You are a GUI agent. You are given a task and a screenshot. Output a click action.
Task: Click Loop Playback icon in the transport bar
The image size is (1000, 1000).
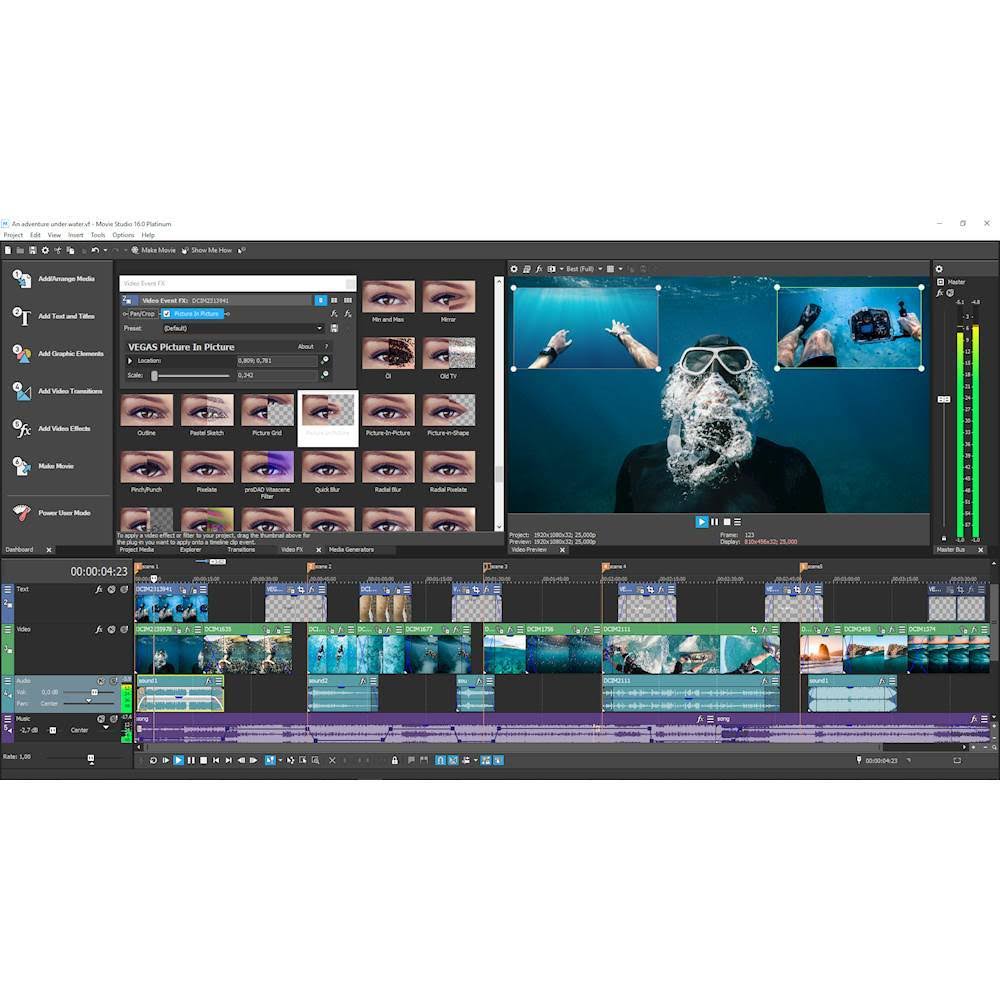[153, 760]
